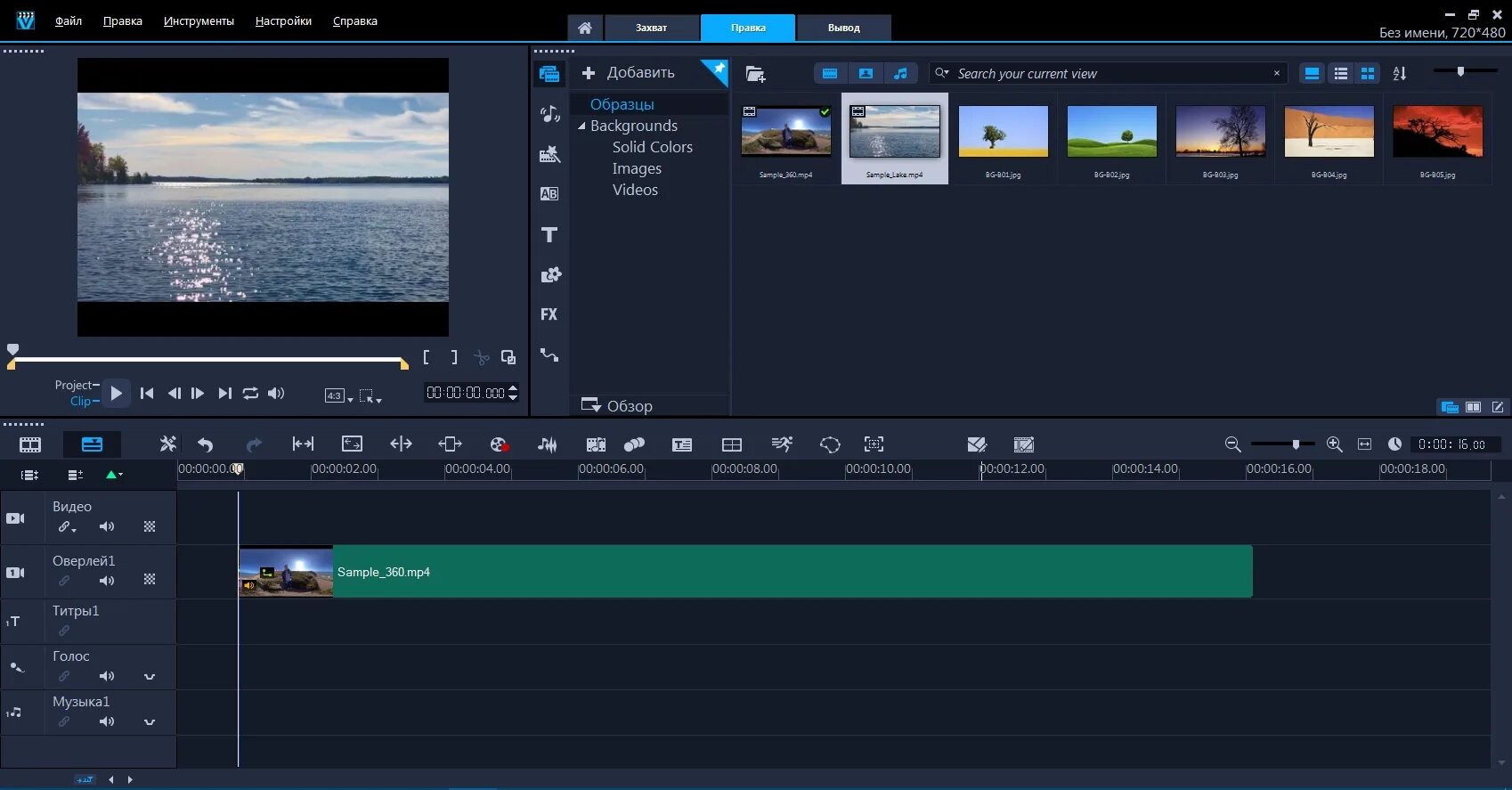Open the Transitions (AB) library
Viewport: 1512px width, 790px height.
pos(549,194)
